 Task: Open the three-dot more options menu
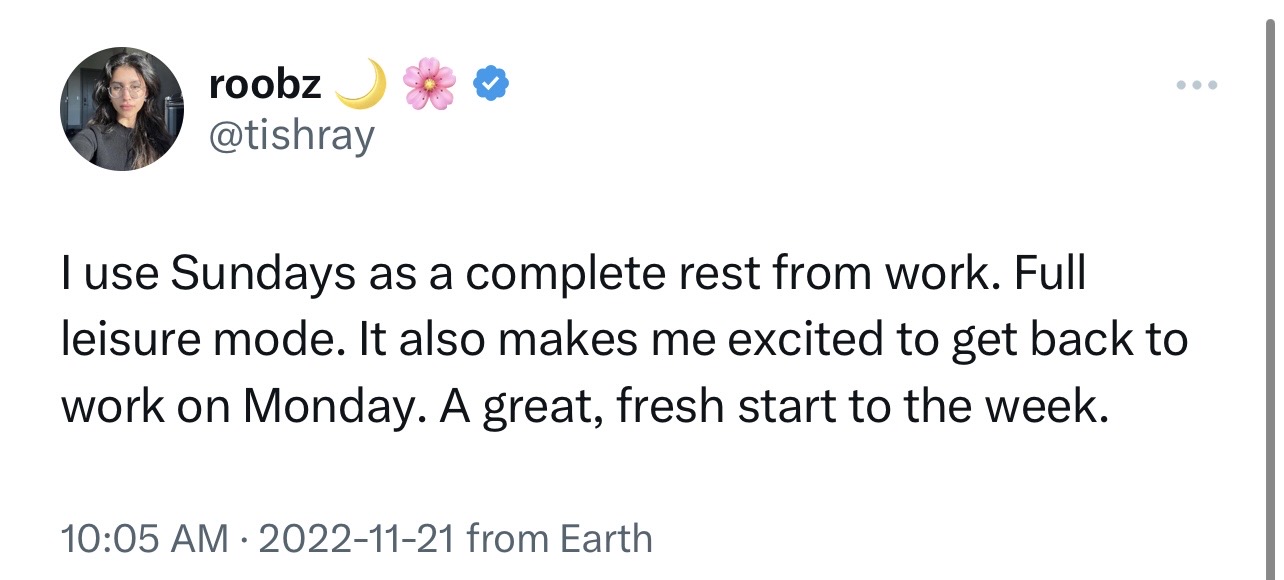point(1196,86)
